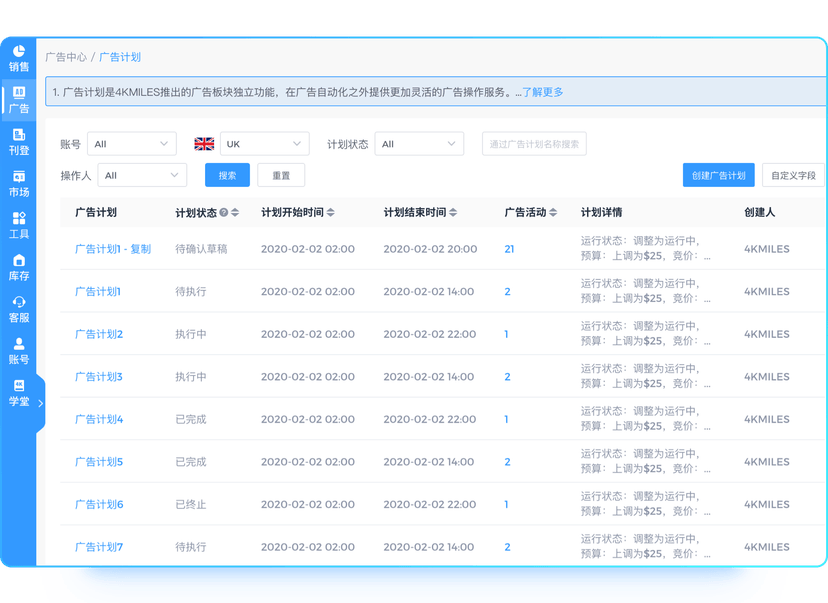828x603 pixels.
Task: Click the 创建广告计划 create button
Action: click(719, 175)
